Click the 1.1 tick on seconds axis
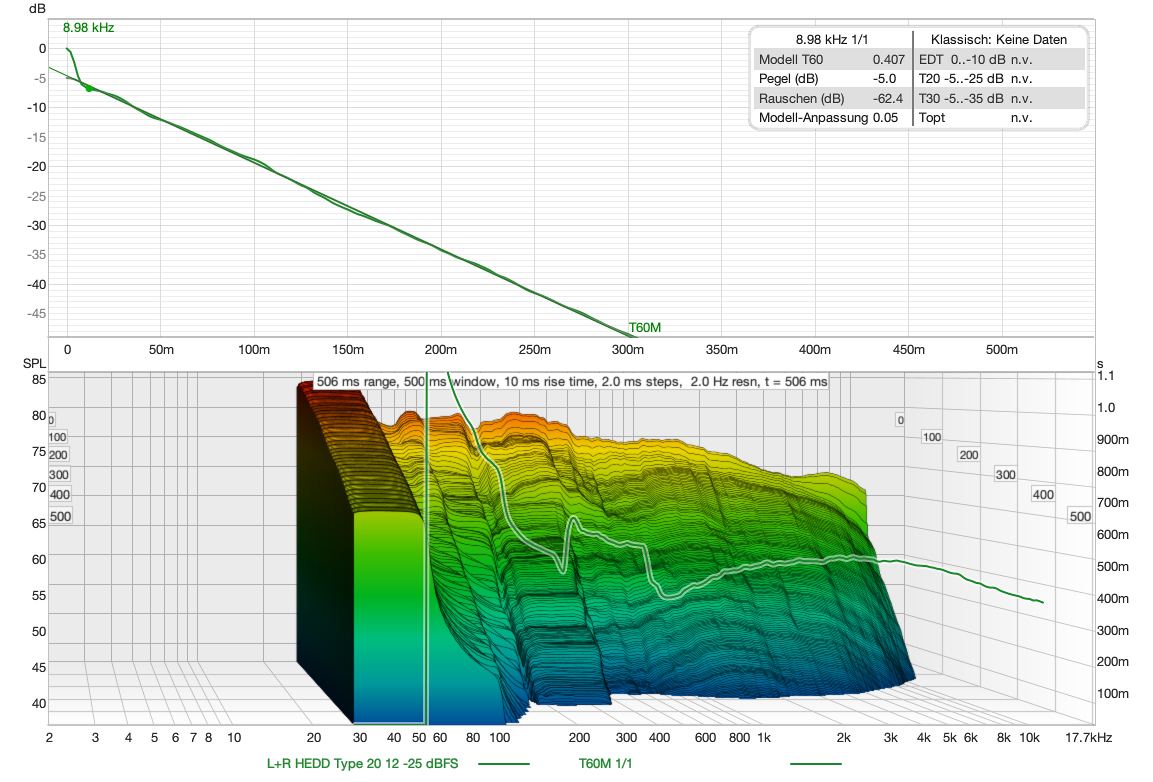The width and height of the screenshot is (1153, 782). (x=1106, y=376)
